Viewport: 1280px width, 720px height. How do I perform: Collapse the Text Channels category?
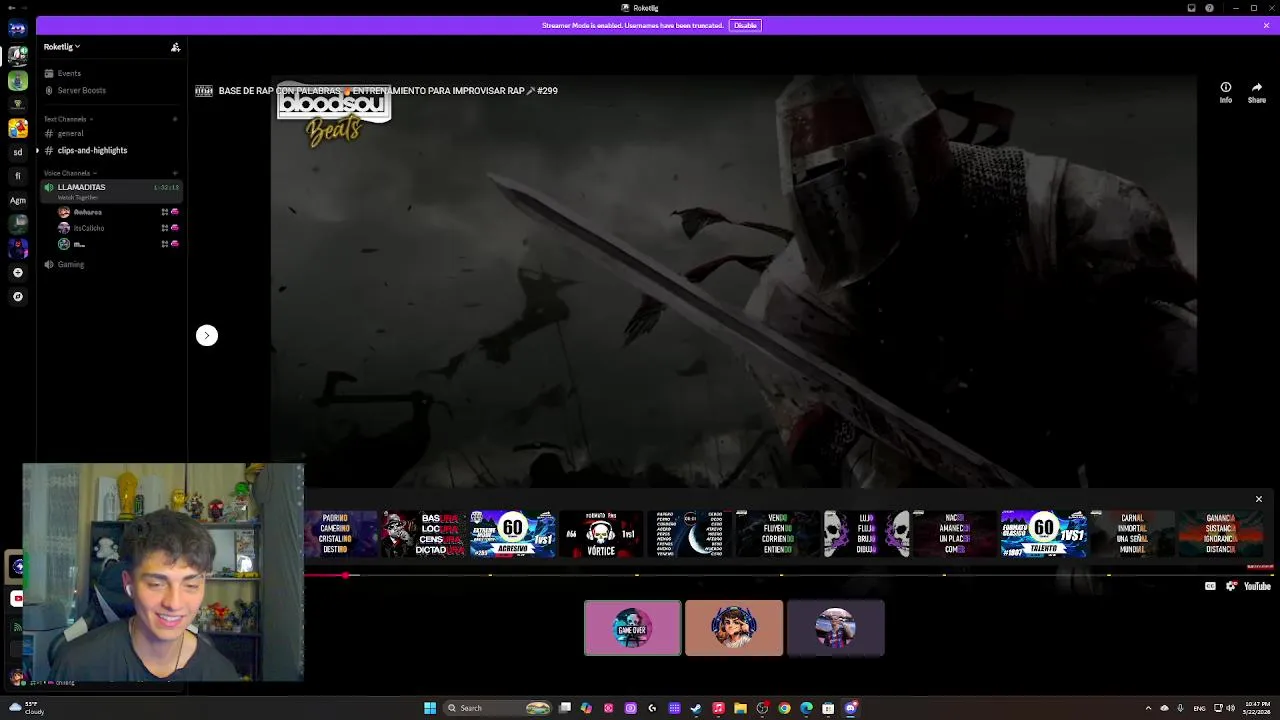[x=68, y=119]
